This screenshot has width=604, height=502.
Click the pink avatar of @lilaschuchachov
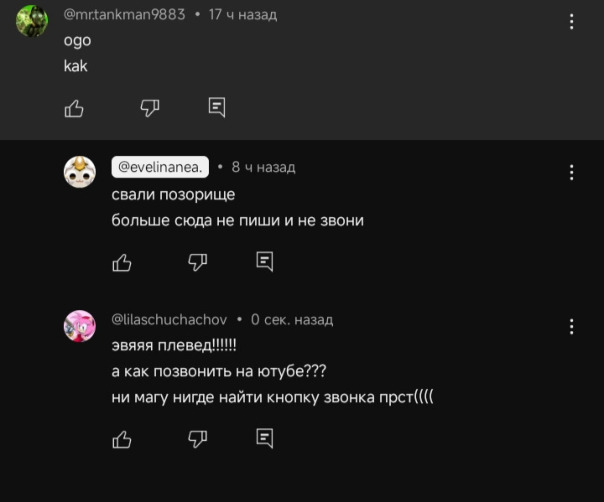pyautogui.click(x=80, y=326)
